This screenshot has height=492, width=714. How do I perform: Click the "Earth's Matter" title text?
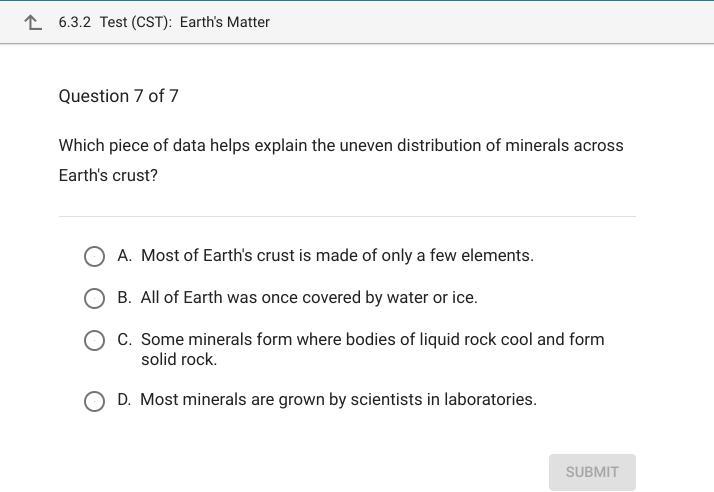pyautogui.click(x=225, y=22)
